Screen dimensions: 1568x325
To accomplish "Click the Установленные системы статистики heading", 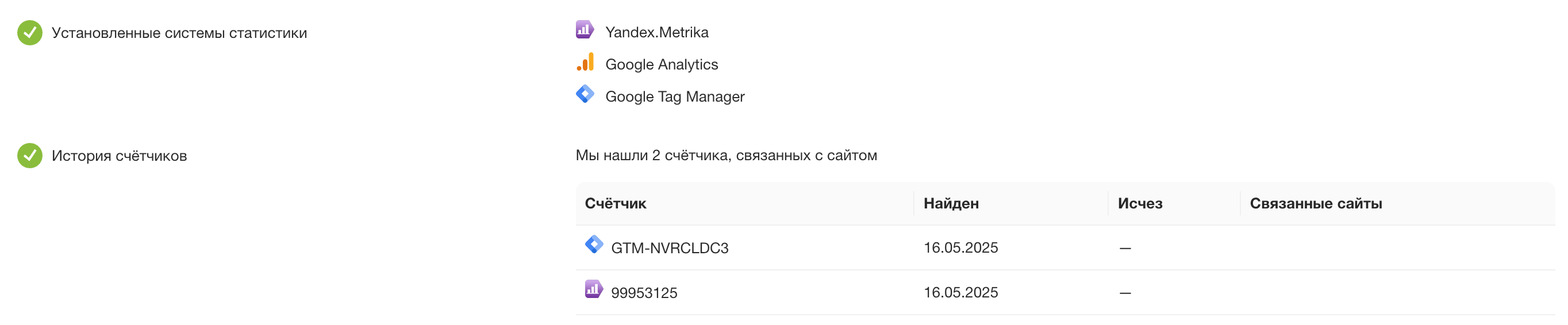I will click(x=179, y=33).
